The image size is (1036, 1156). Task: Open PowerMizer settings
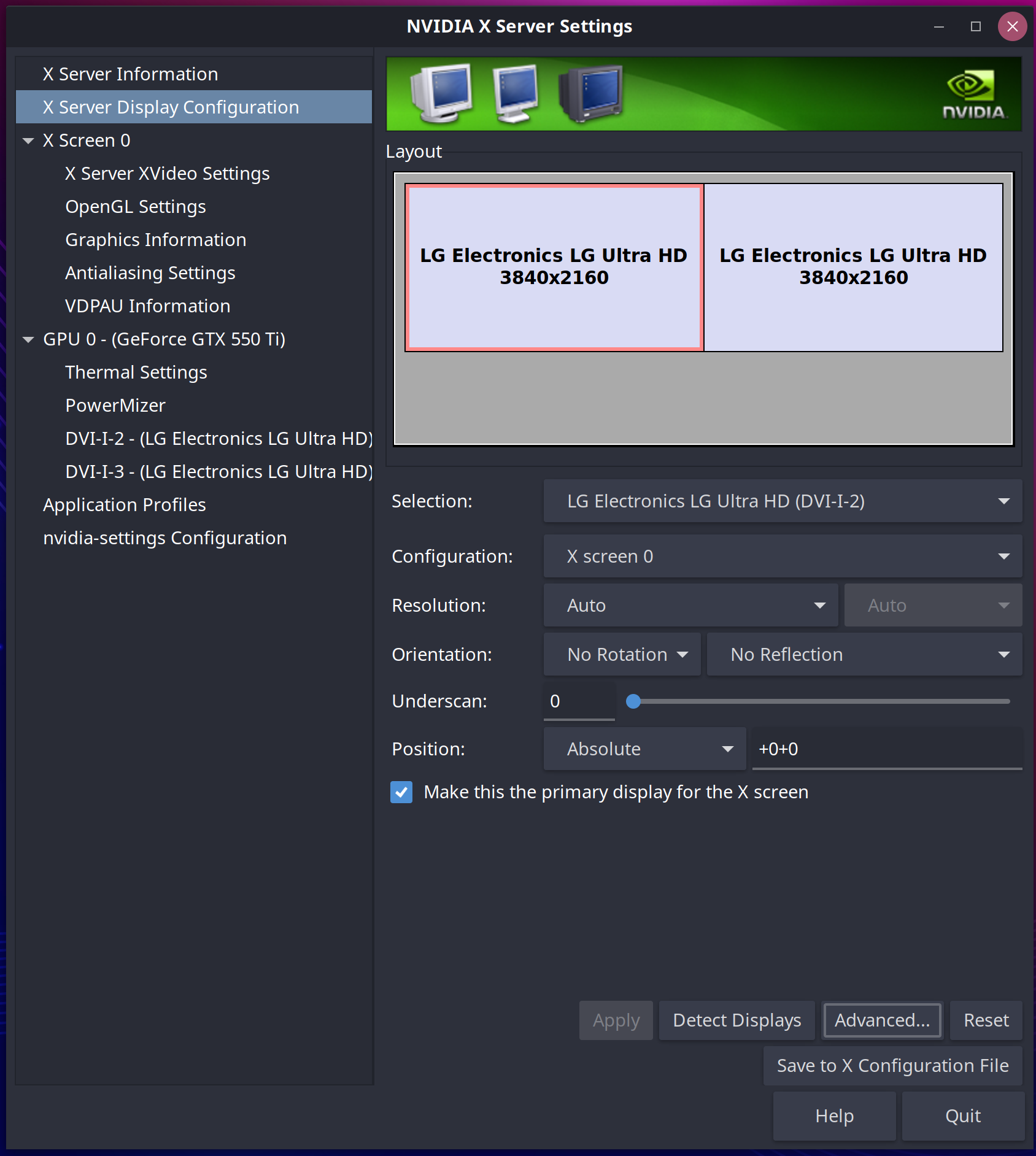click(115, 405)
